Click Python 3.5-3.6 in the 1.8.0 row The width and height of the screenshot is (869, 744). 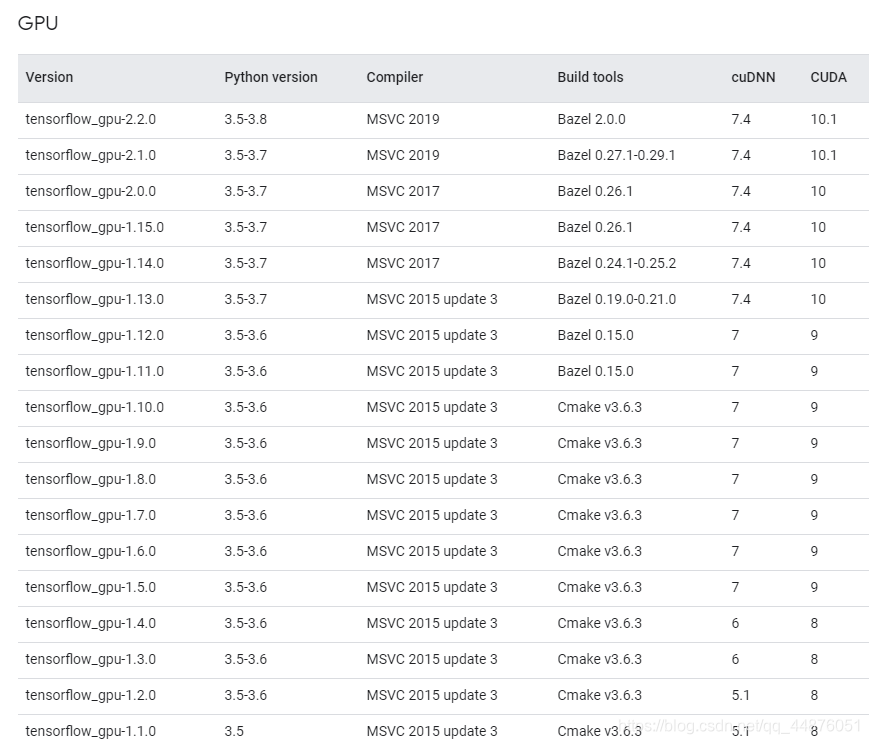[x=246, y=480]
